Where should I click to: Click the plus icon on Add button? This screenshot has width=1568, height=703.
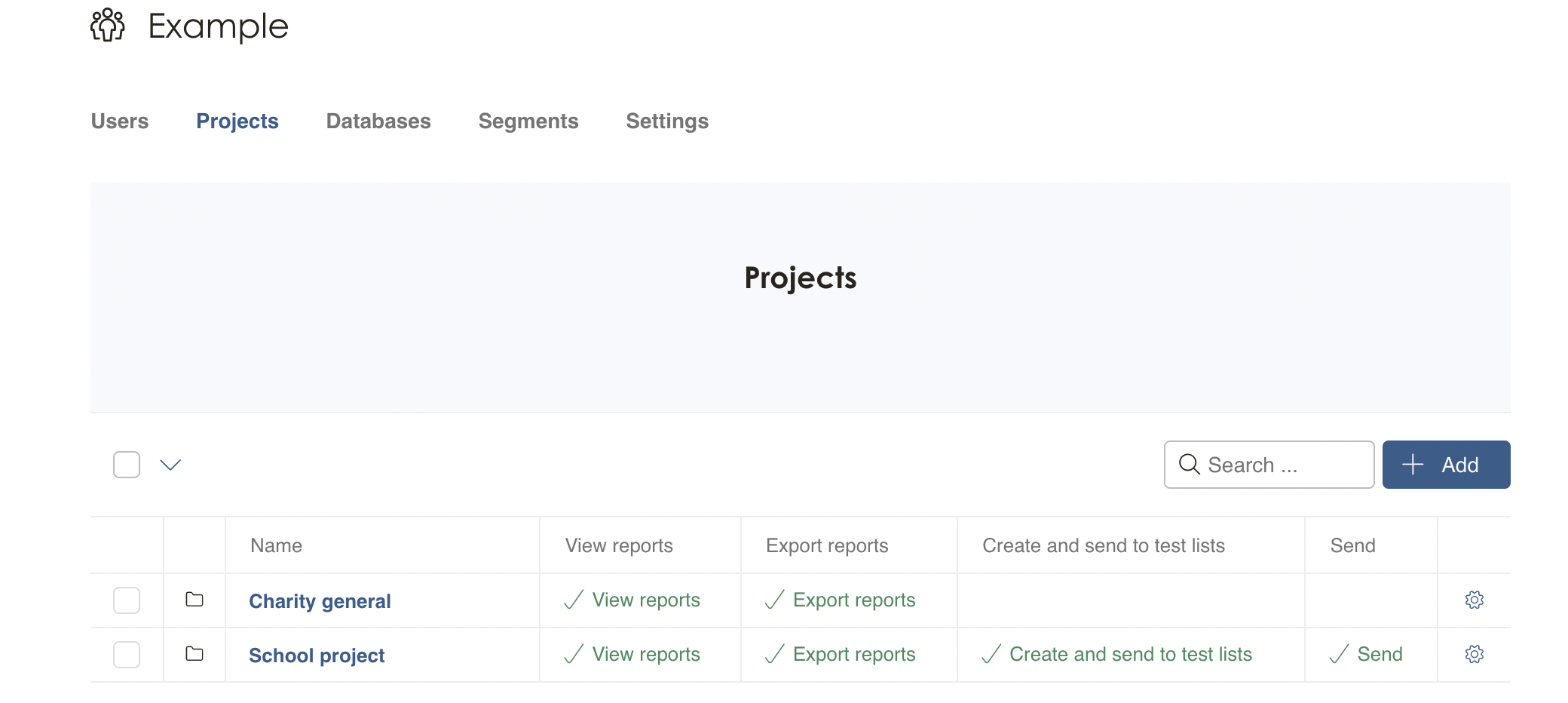1412,465
